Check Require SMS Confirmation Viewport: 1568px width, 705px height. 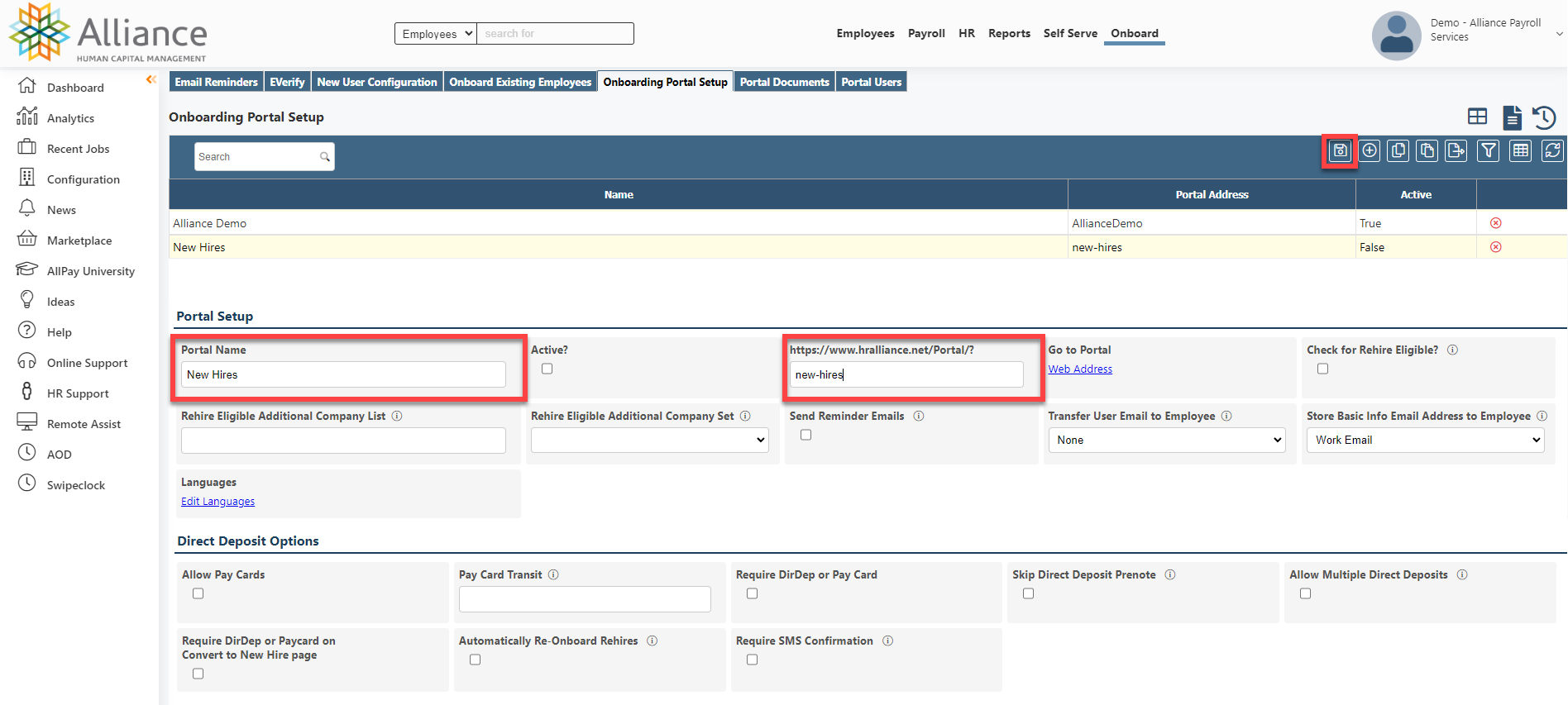pyautogui.click(x=752, y=660)
